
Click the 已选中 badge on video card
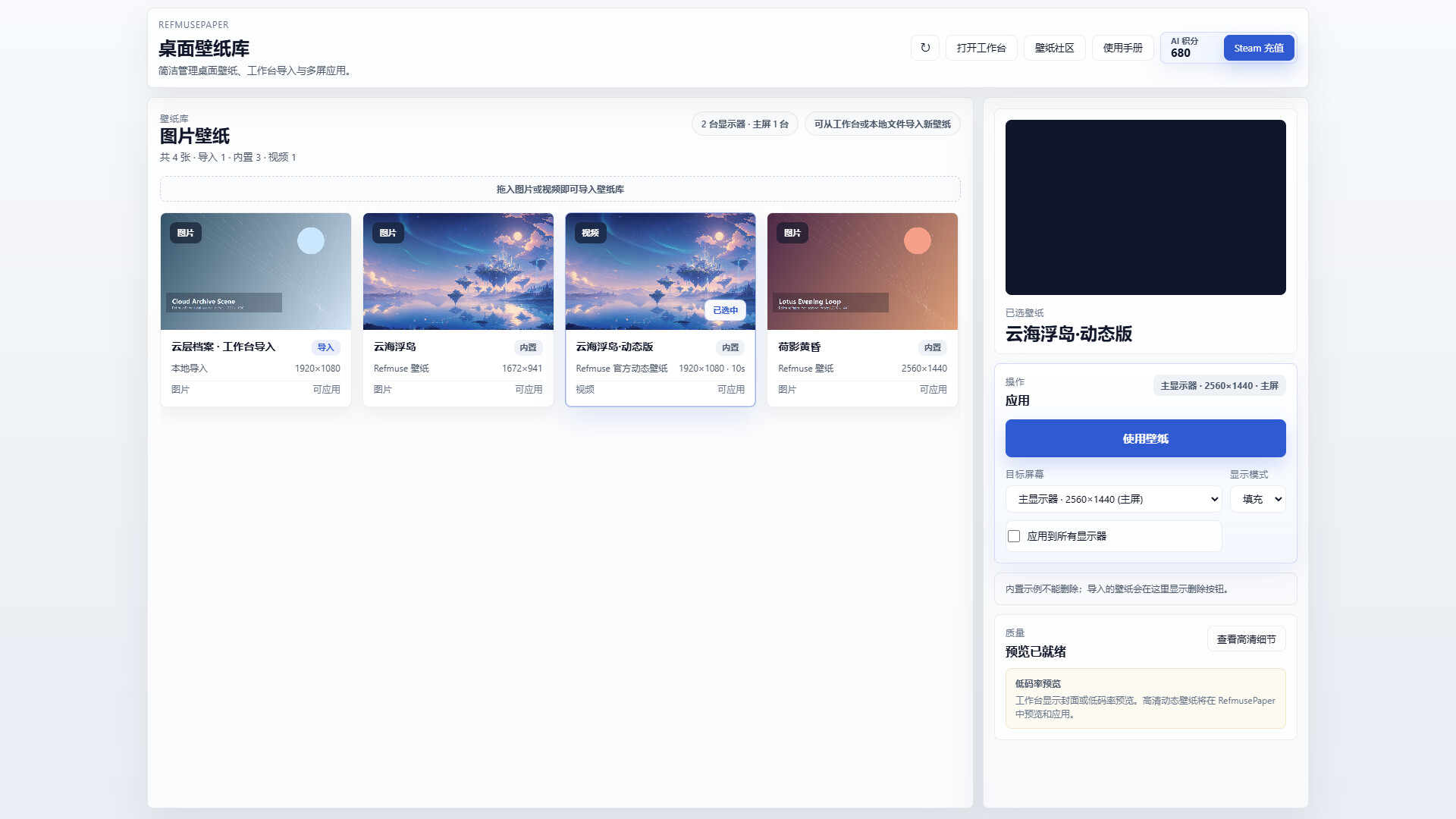point(725,310)
